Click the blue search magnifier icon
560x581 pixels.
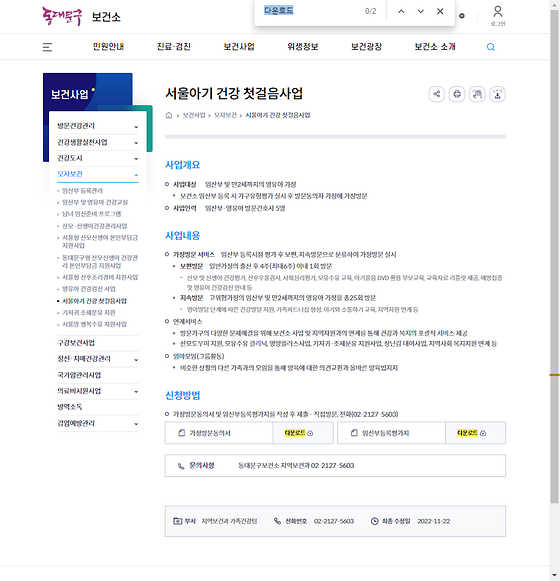pyautogui.click(x=491, y=47)
